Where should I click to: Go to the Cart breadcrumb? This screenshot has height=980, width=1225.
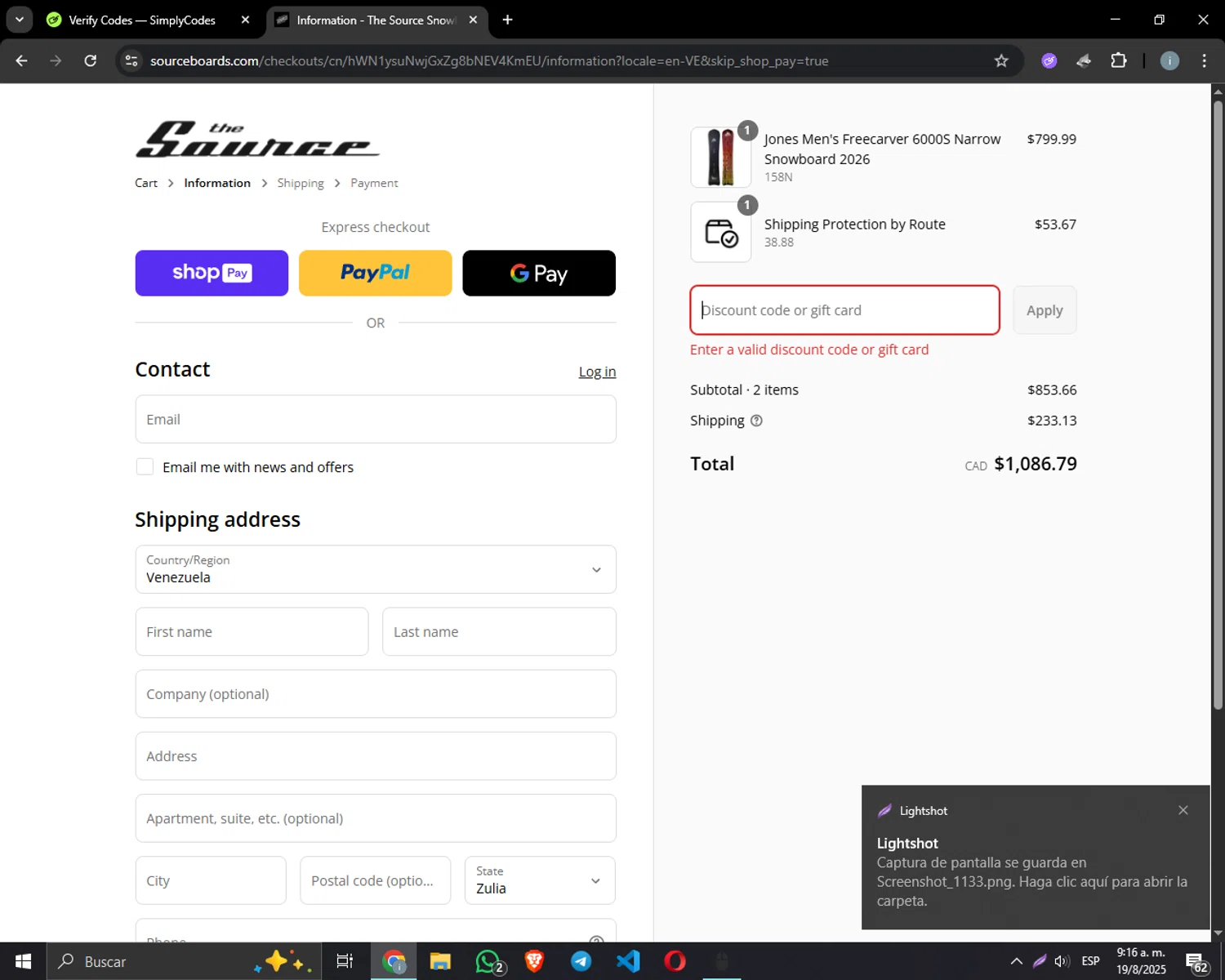click(146, 183)
